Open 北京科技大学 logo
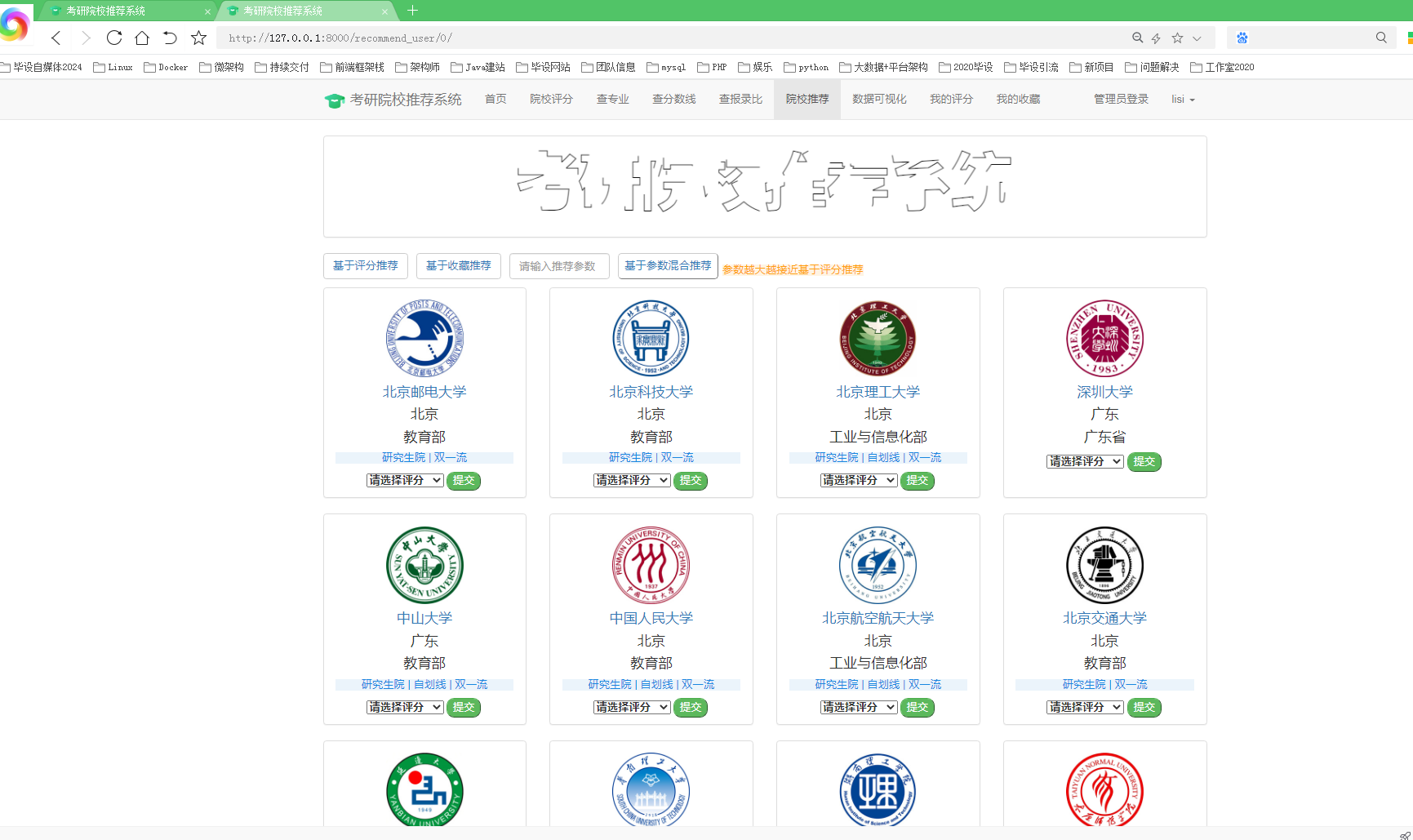This screenshot has width=1413, height=840. 651,338
